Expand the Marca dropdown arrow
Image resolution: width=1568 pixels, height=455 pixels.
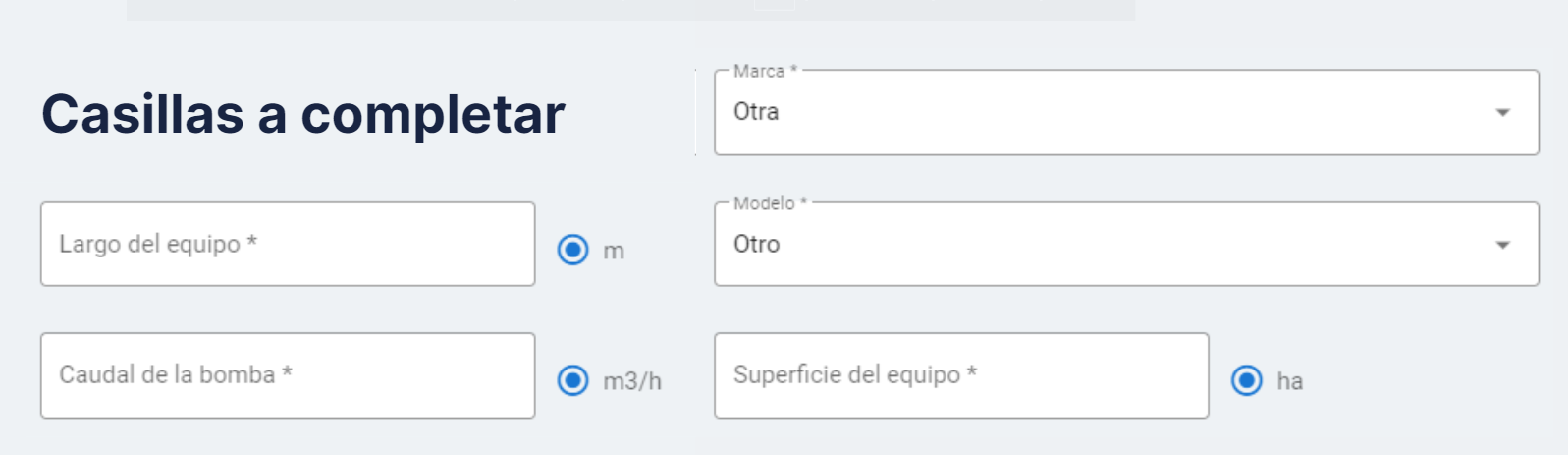pyautogui.click(x=1502, y=113)
